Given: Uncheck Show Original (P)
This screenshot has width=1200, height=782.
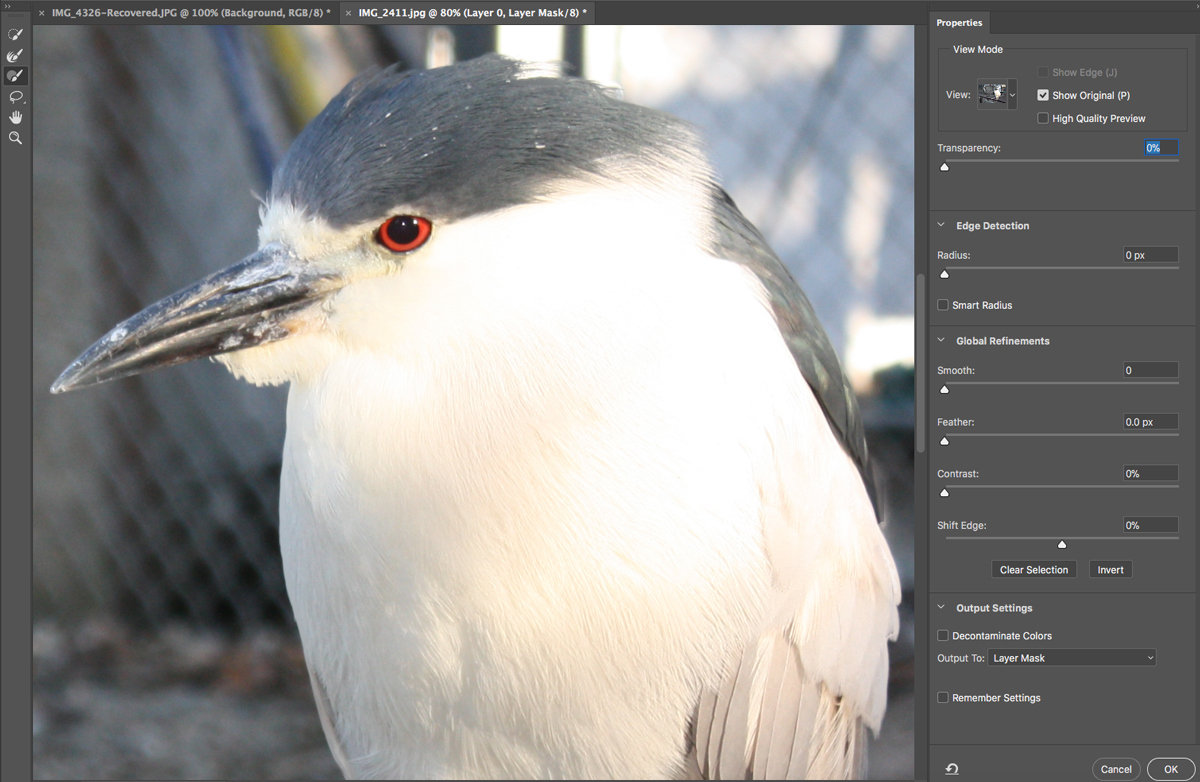Looking at the screenshot, I should [x=1043, y=95].
